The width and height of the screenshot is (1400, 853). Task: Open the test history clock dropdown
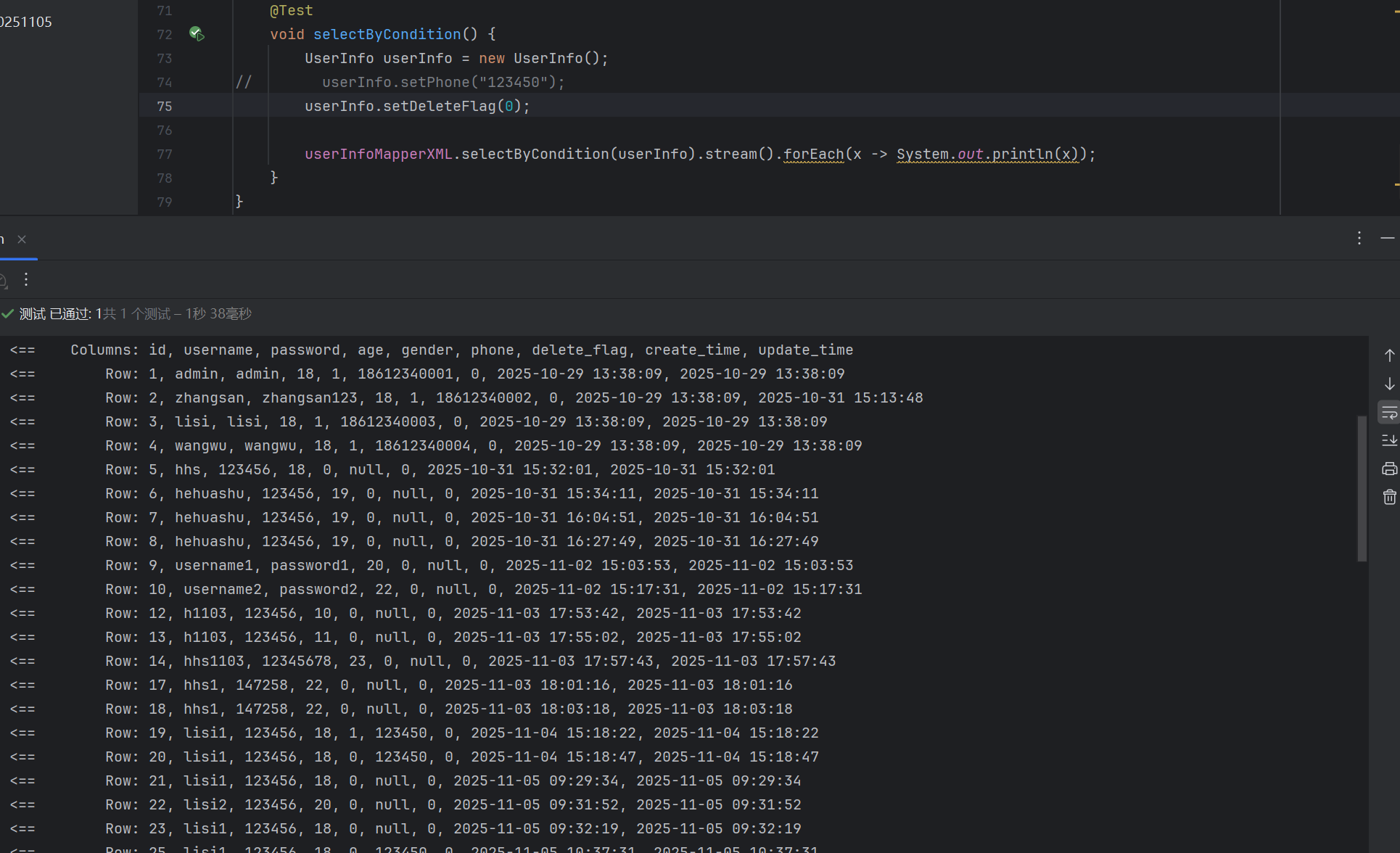(4, 280)
